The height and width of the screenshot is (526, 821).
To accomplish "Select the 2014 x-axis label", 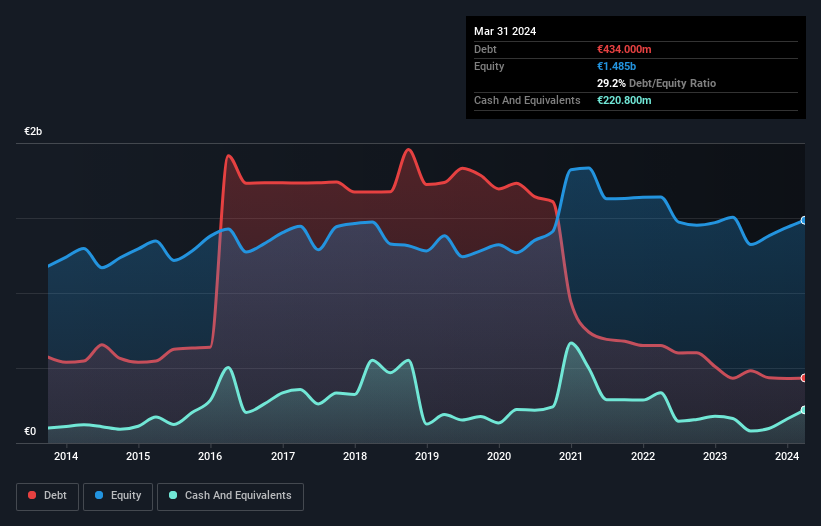I will [66, 456].
